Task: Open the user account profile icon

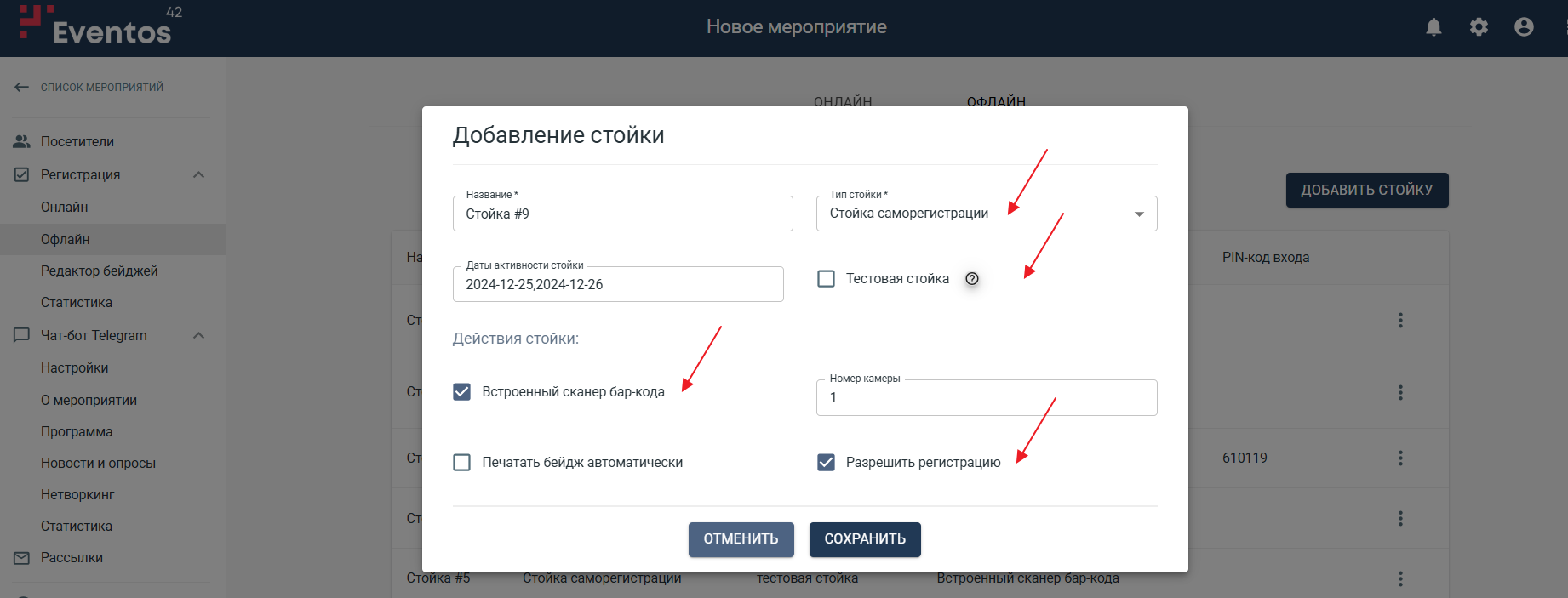Action: point(1524,27)
